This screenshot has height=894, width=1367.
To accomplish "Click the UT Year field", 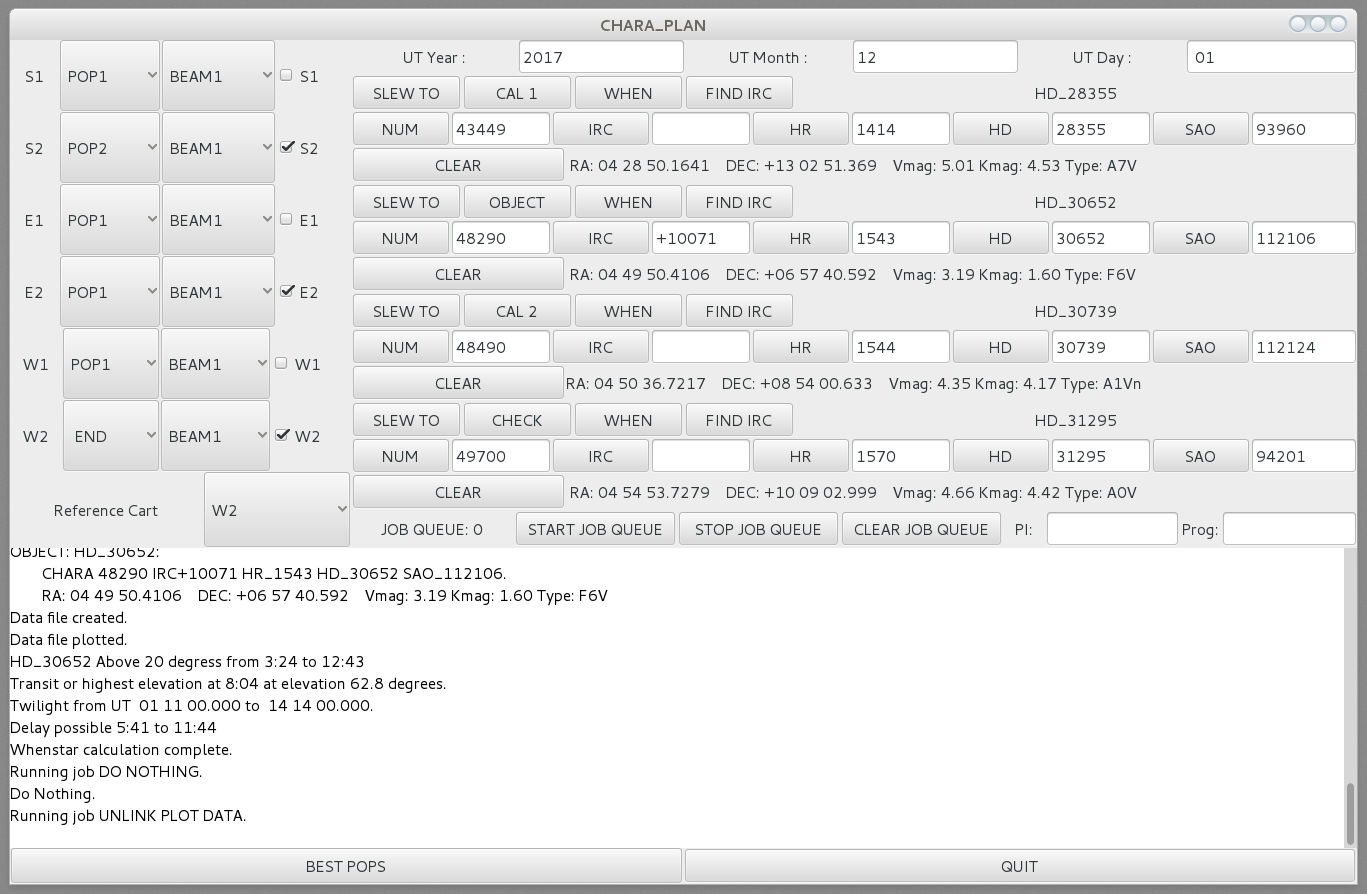I will click(601, 57).
